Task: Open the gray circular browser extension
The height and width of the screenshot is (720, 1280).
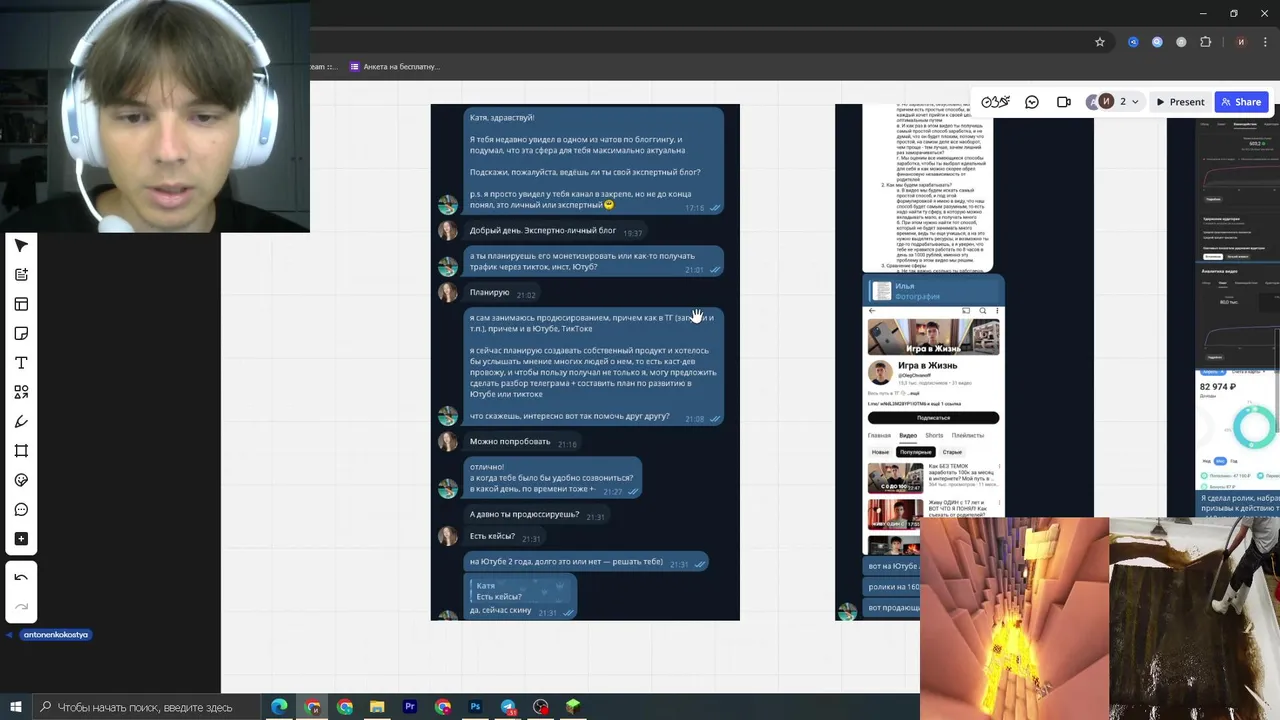Action: point(1181,42)
